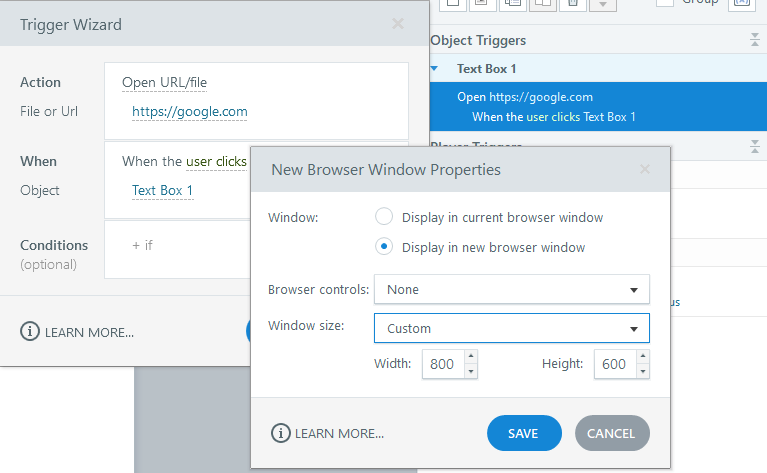Move the trigger down with the arrow button
767x473 pixels.
[x=603, y=4]
